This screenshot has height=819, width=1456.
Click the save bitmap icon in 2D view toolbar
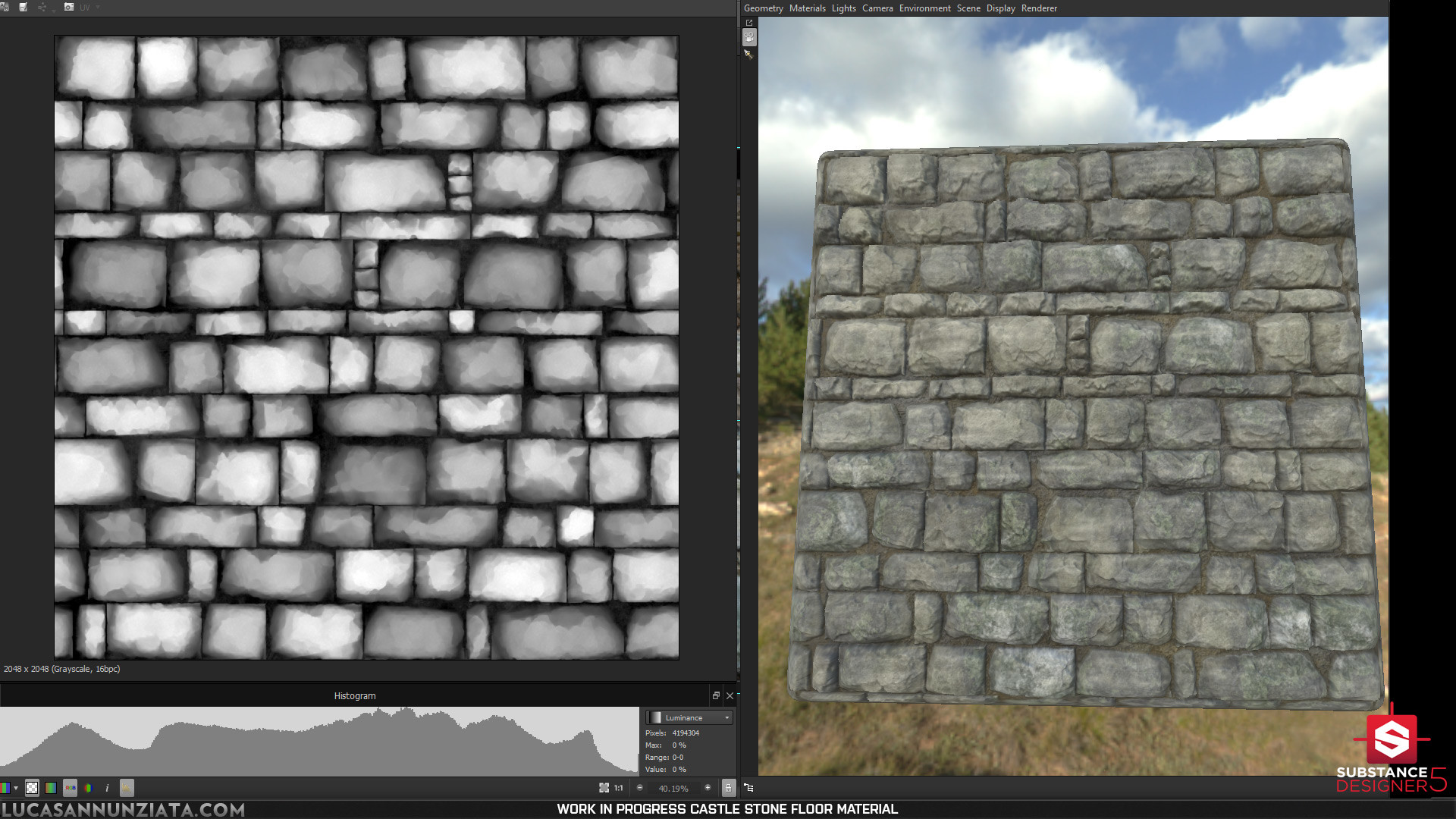[24, 7]
